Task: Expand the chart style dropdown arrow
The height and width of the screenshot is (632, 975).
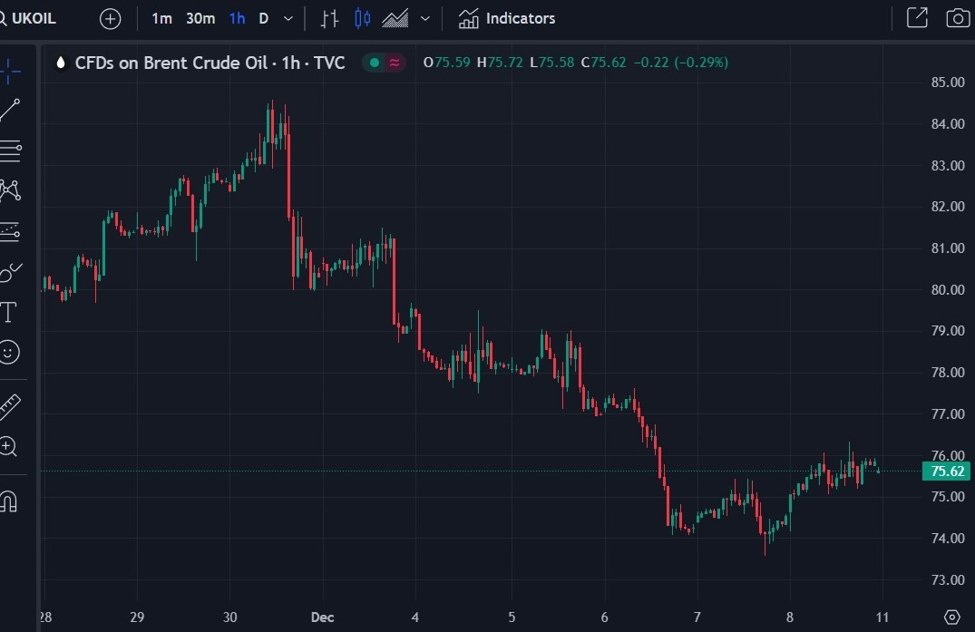Action: coord(425,18)
